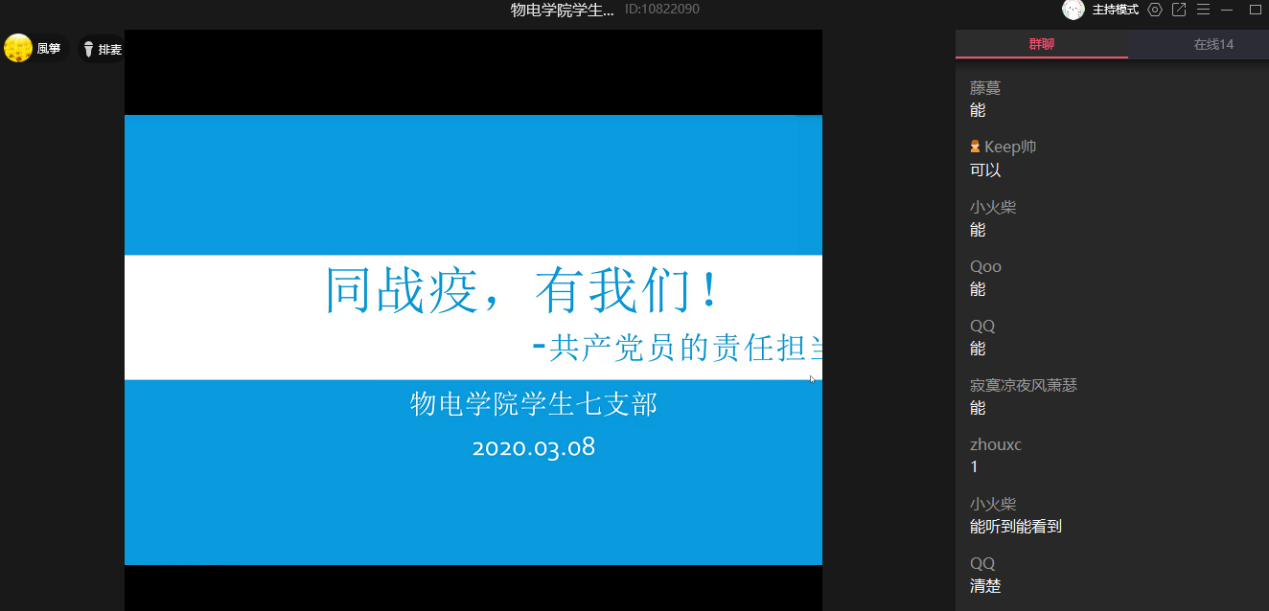The width and height of the screenshot is (1269, 611).
Task: Minimize the live room window
Action: click(1227, 10)
